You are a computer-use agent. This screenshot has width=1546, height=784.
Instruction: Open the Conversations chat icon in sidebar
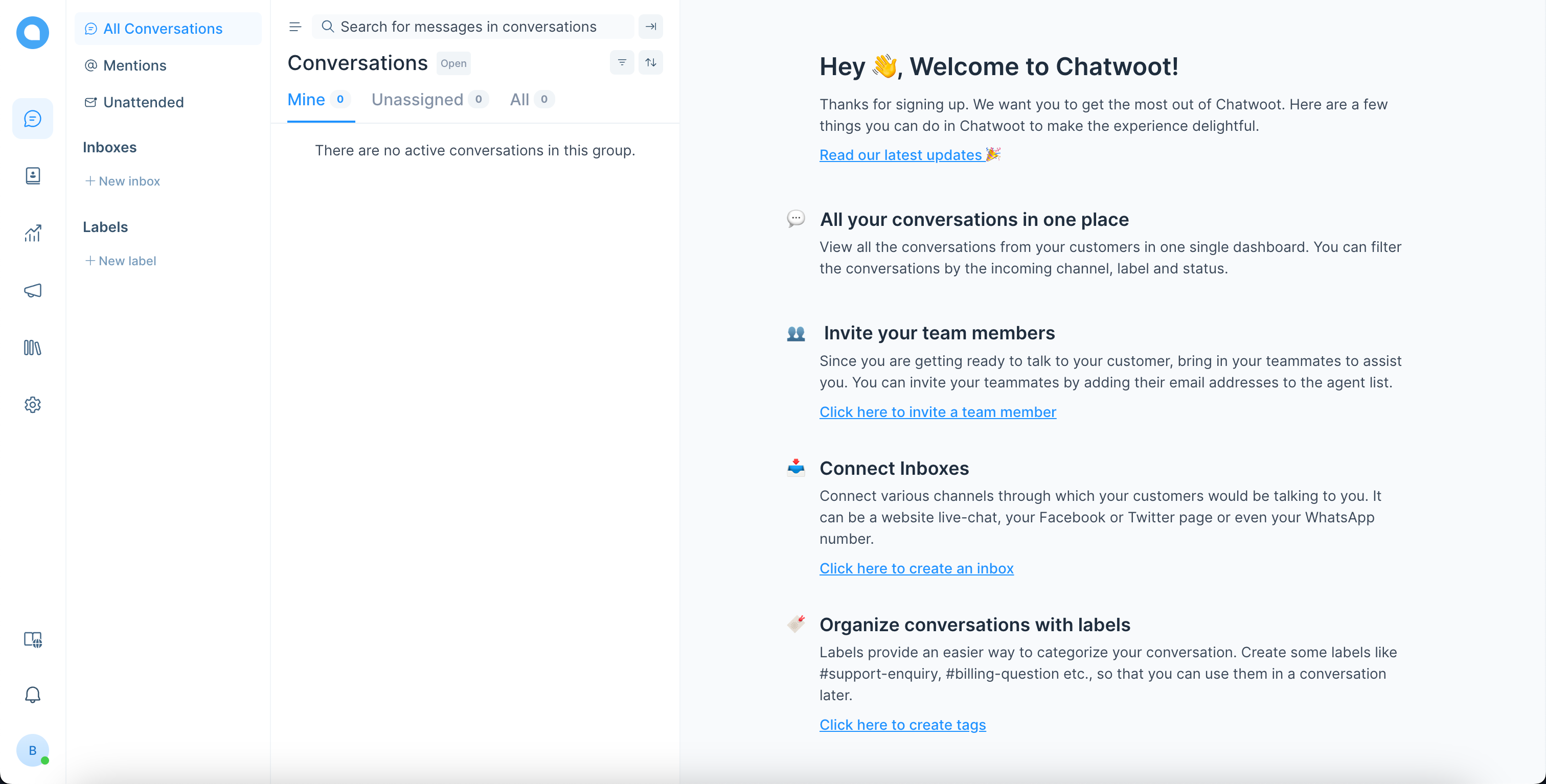click(x=32, y=119)
